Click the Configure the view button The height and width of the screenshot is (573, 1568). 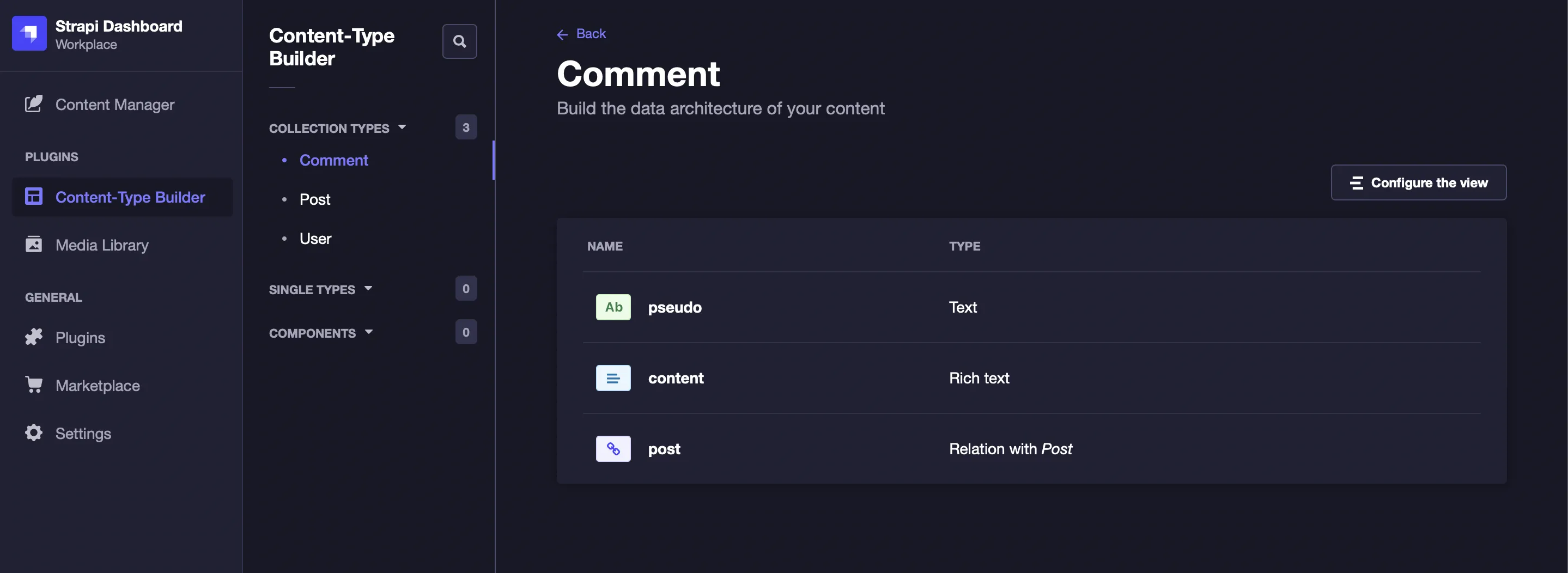pyautogui.click(x=1418, y=182)
